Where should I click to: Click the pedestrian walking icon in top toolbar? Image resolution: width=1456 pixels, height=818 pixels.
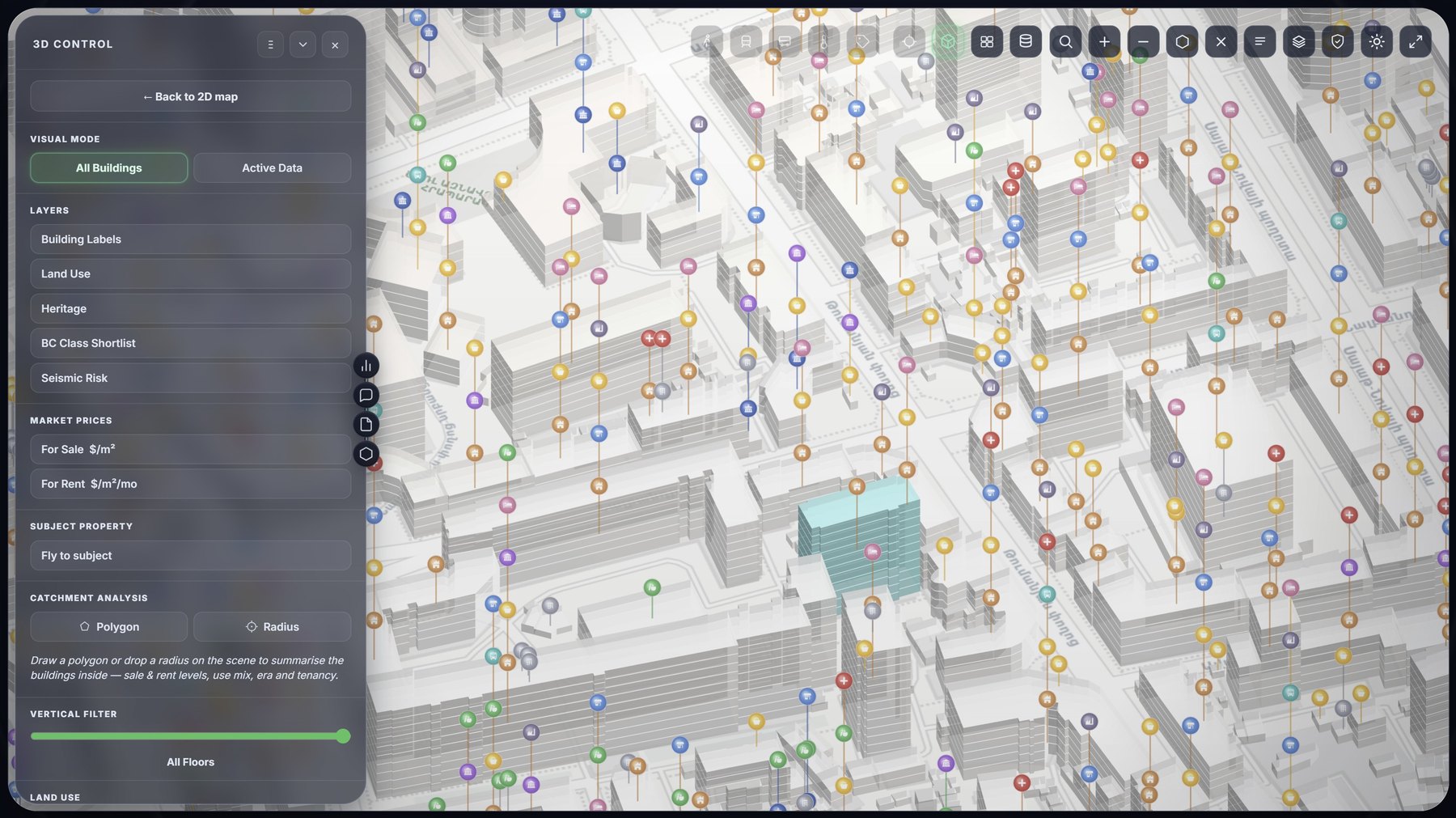tap(707, 41)
